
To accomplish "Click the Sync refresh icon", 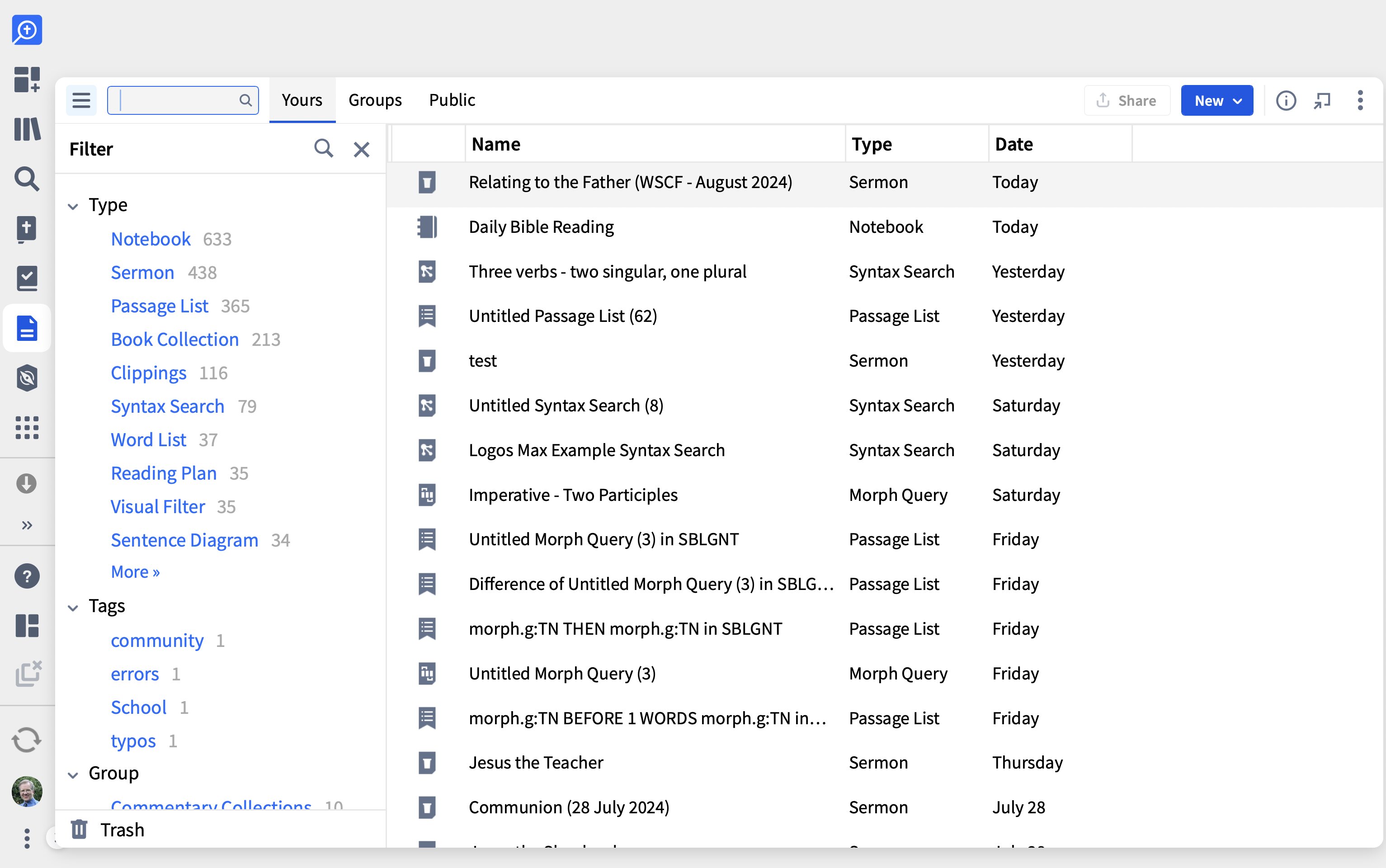I will pyautogui.click(x=26, y=740).
